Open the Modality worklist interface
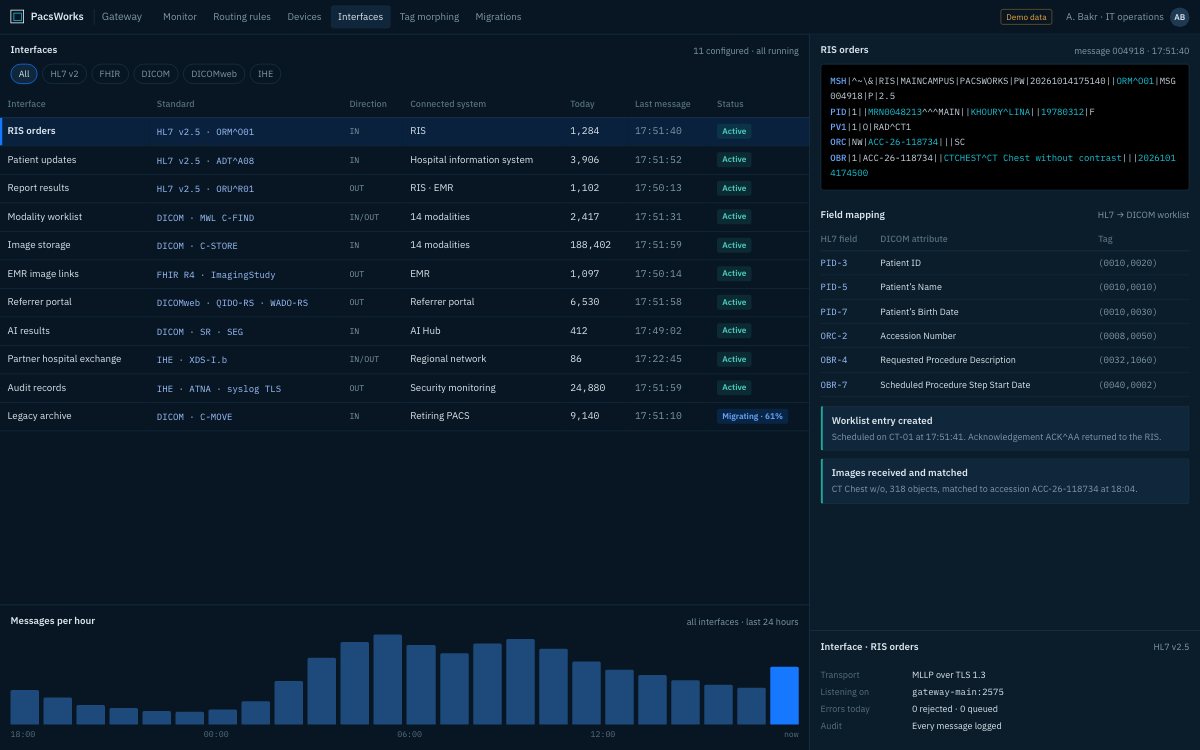This screenshot has width=1200, height=750. coord(404,217)
